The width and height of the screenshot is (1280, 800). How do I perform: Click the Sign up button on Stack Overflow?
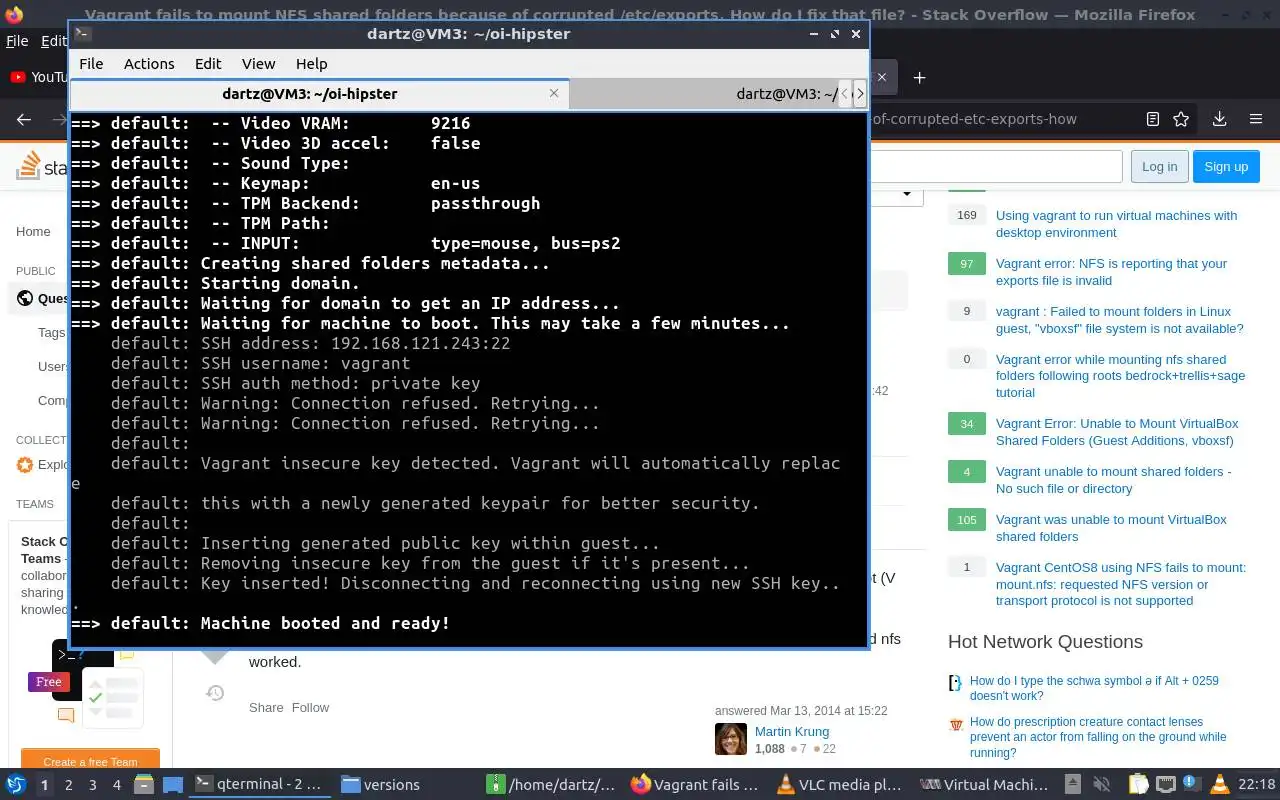1226,167
